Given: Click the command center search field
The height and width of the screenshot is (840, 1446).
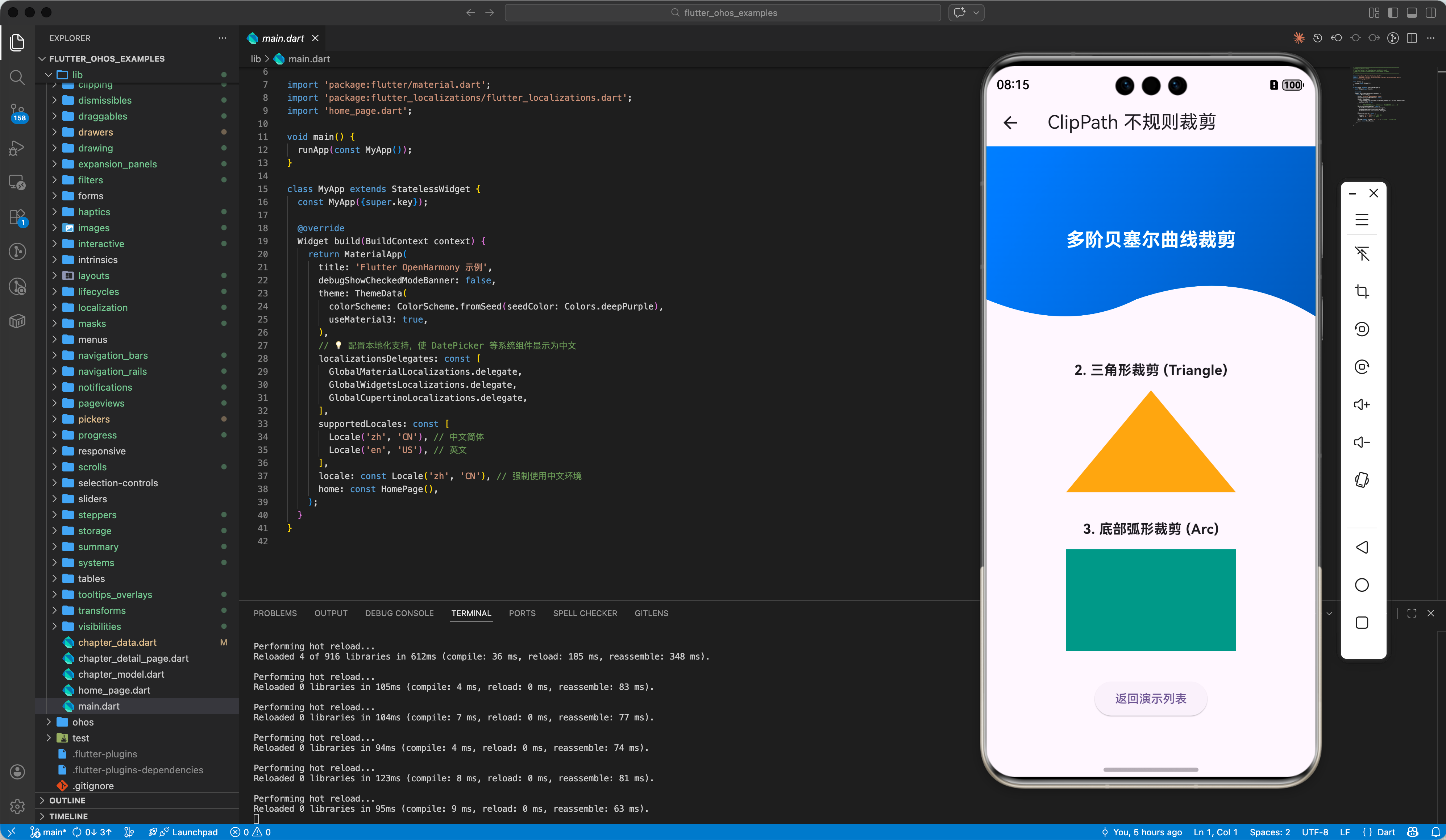Looking at the screenshot, I should [x=722, y=13].
